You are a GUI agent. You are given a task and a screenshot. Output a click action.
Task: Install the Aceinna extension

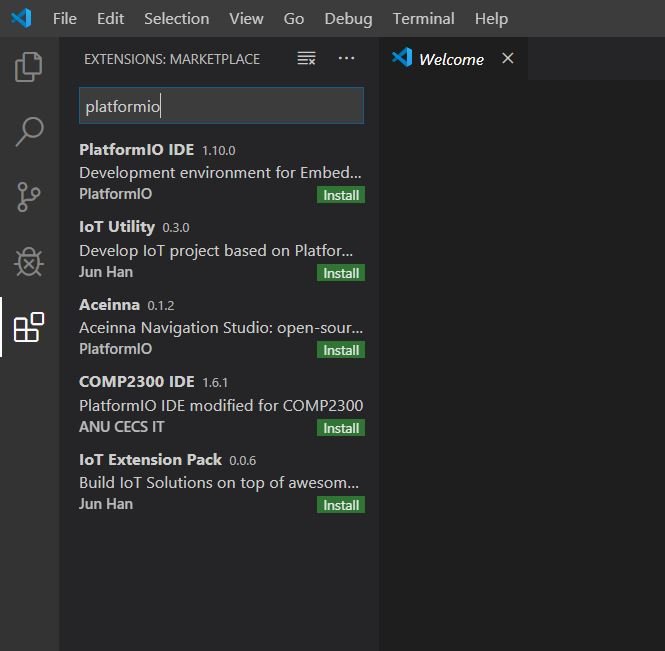pyautogui.click(x=341, y=350)
